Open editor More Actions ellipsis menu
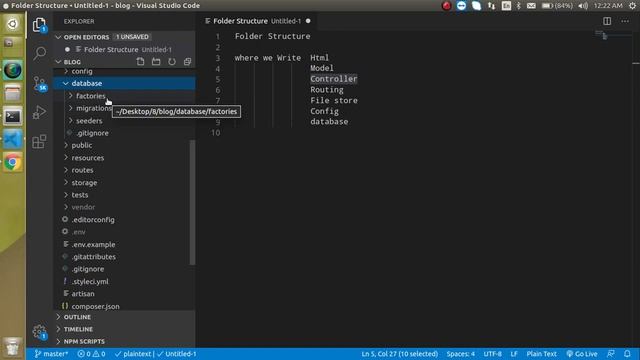This screenshot has width=640, height=360. pos(625,21)
